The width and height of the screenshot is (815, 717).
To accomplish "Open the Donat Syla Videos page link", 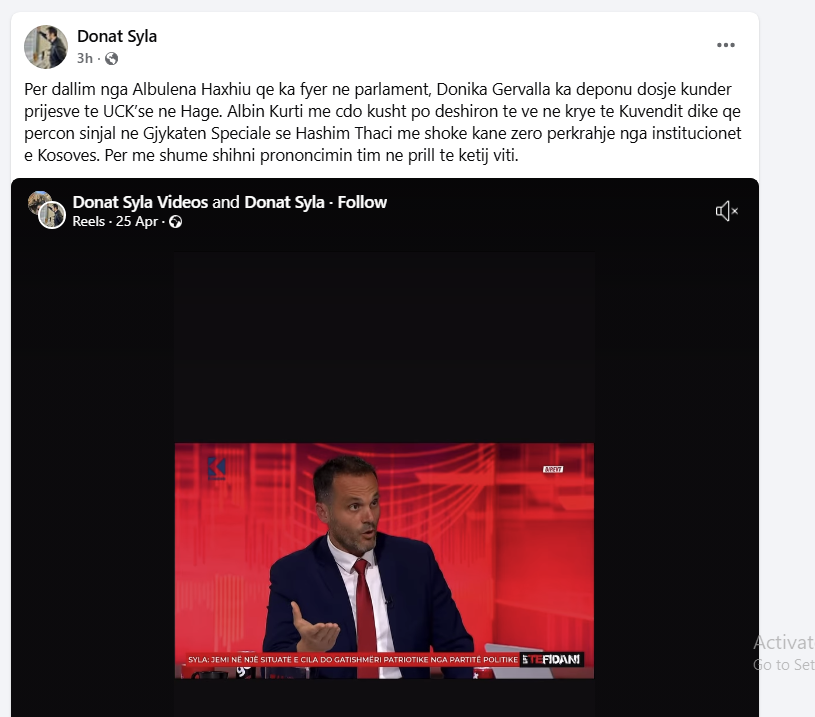I will pos(140,202).
